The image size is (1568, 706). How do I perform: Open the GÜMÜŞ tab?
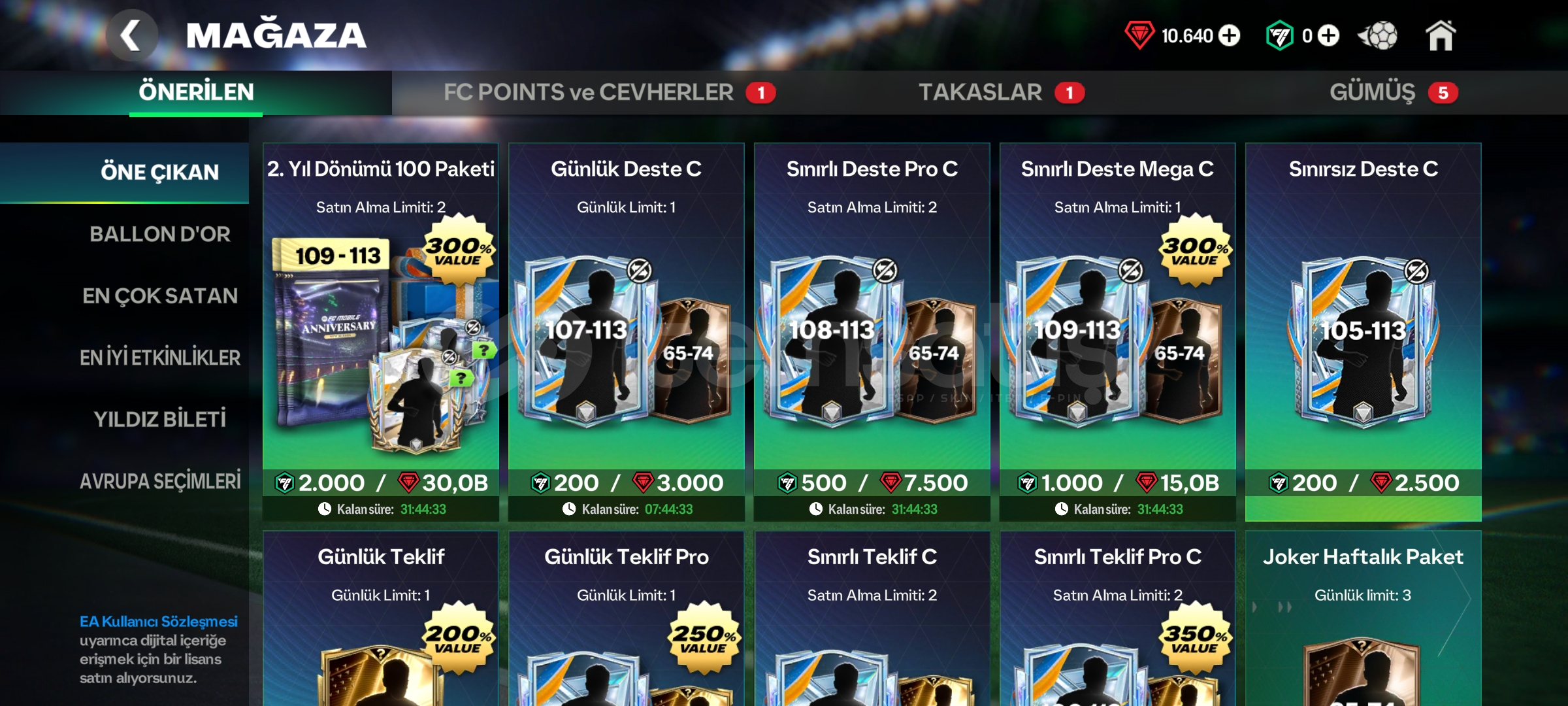click(x=1372, y=92)
